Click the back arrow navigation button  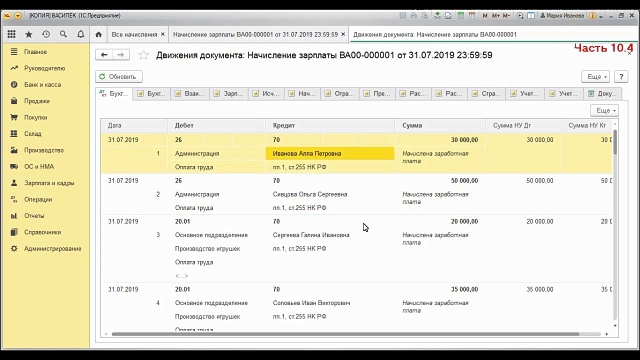(x=104, y=55)
